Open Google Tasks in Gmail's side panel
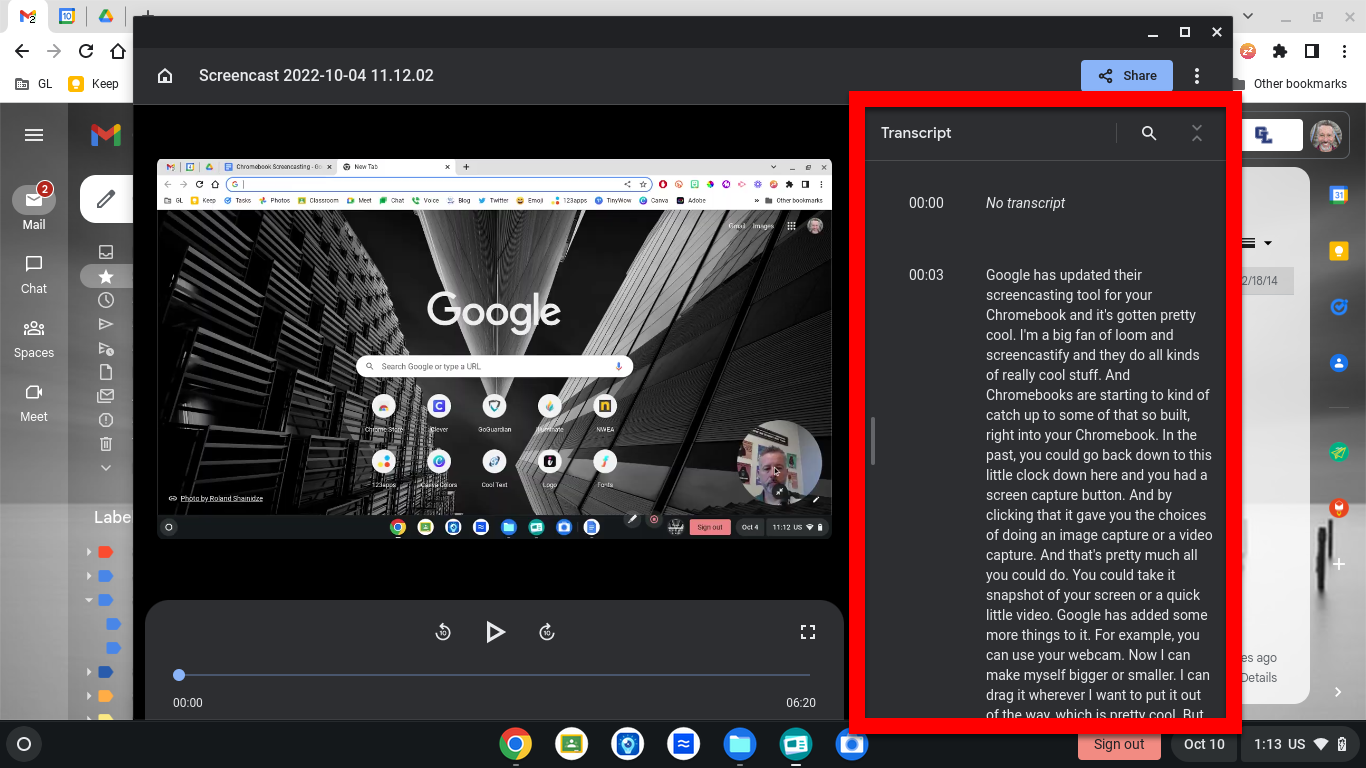1366x768 pixels. click(1339, 307)
